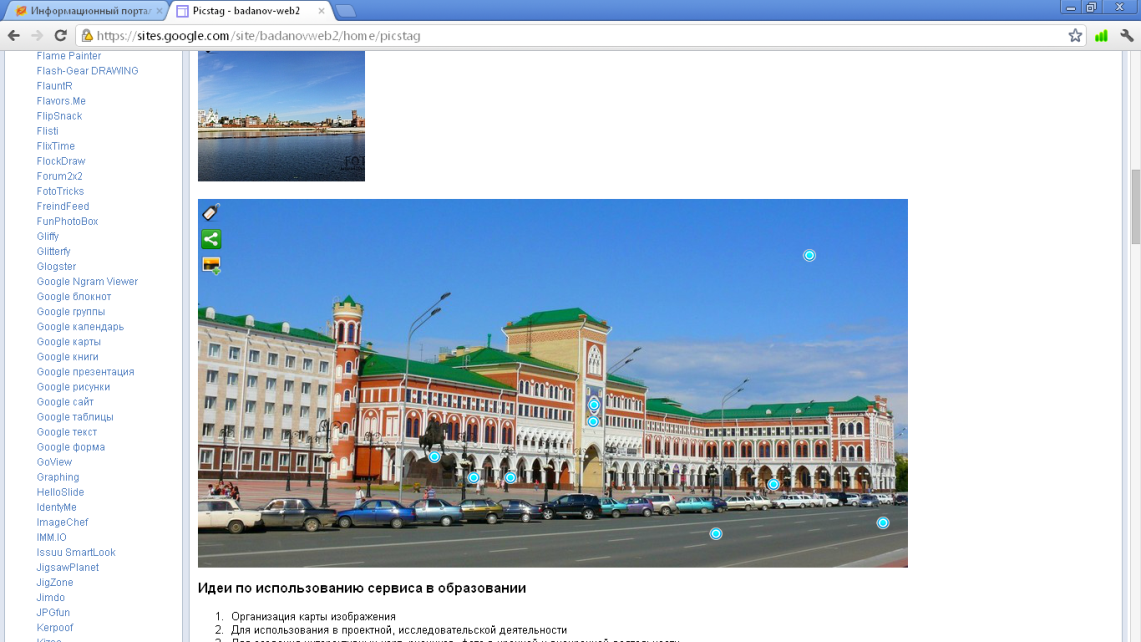Viewport: 1141px width, 642px height.
Task: Open the Forum2x2 link
Action: coord(59,176)
